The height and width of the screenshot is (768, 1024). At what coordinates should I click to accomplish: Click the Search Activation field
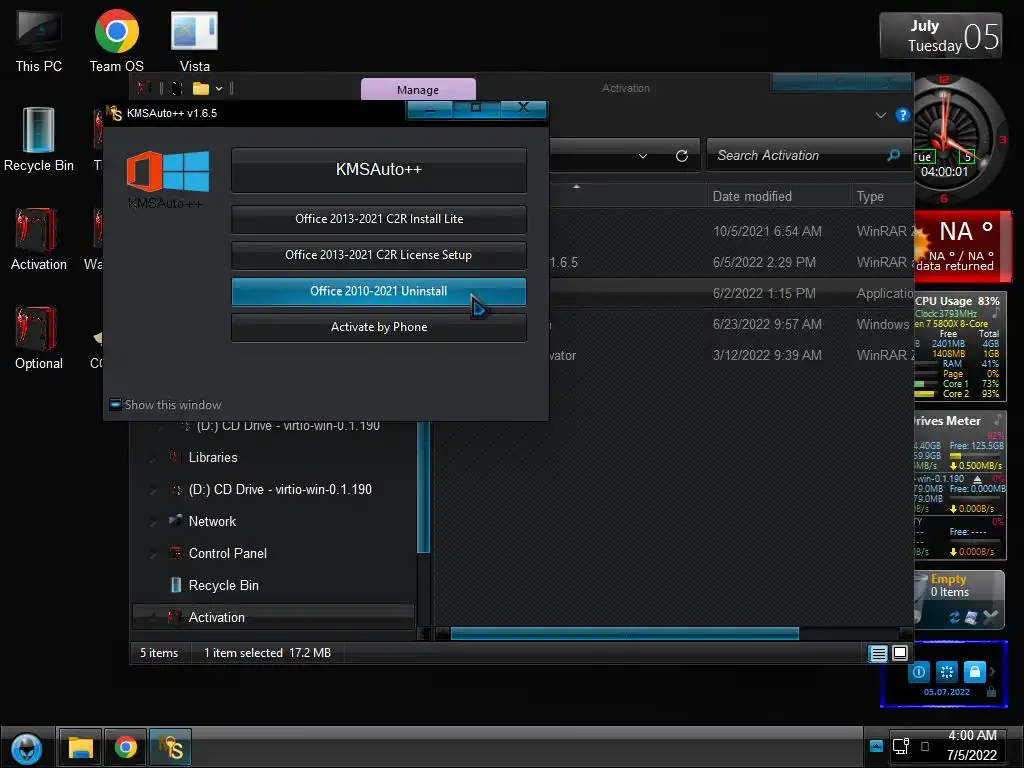click(x=800, y=155)
